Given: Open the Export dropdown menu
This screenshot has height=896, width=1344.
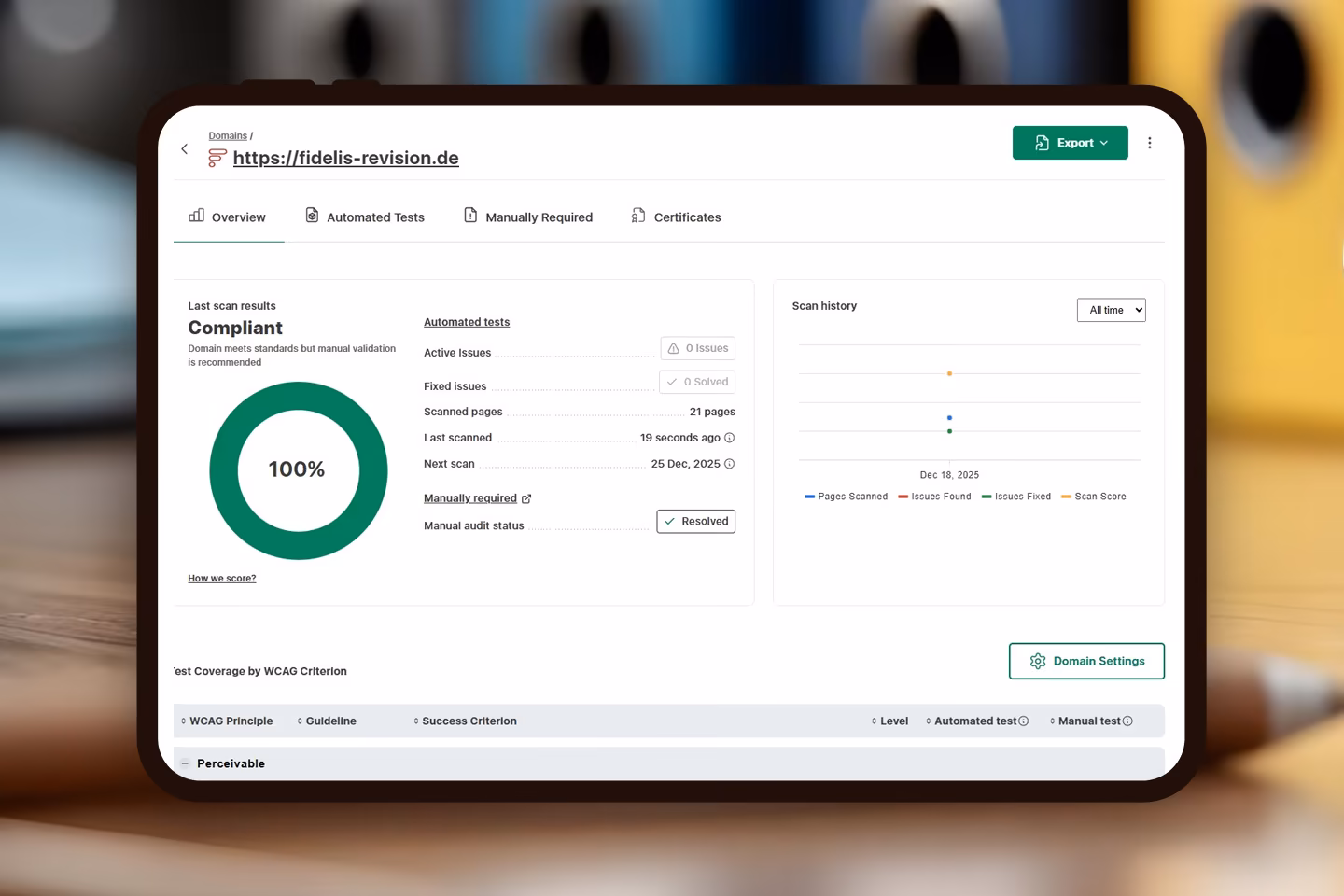Looking at the screenshot, I should 1070,142.
